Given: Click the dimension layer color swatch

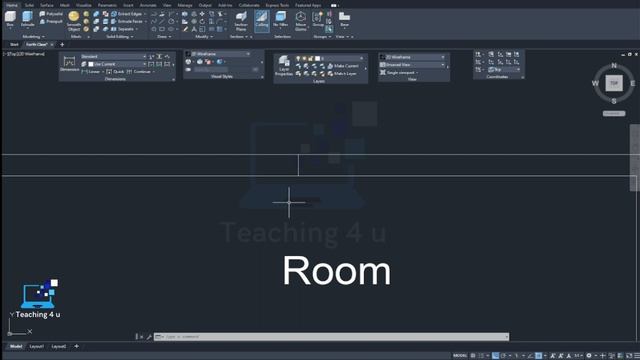Looking at the screenshot, I should [x=91, y=64].
